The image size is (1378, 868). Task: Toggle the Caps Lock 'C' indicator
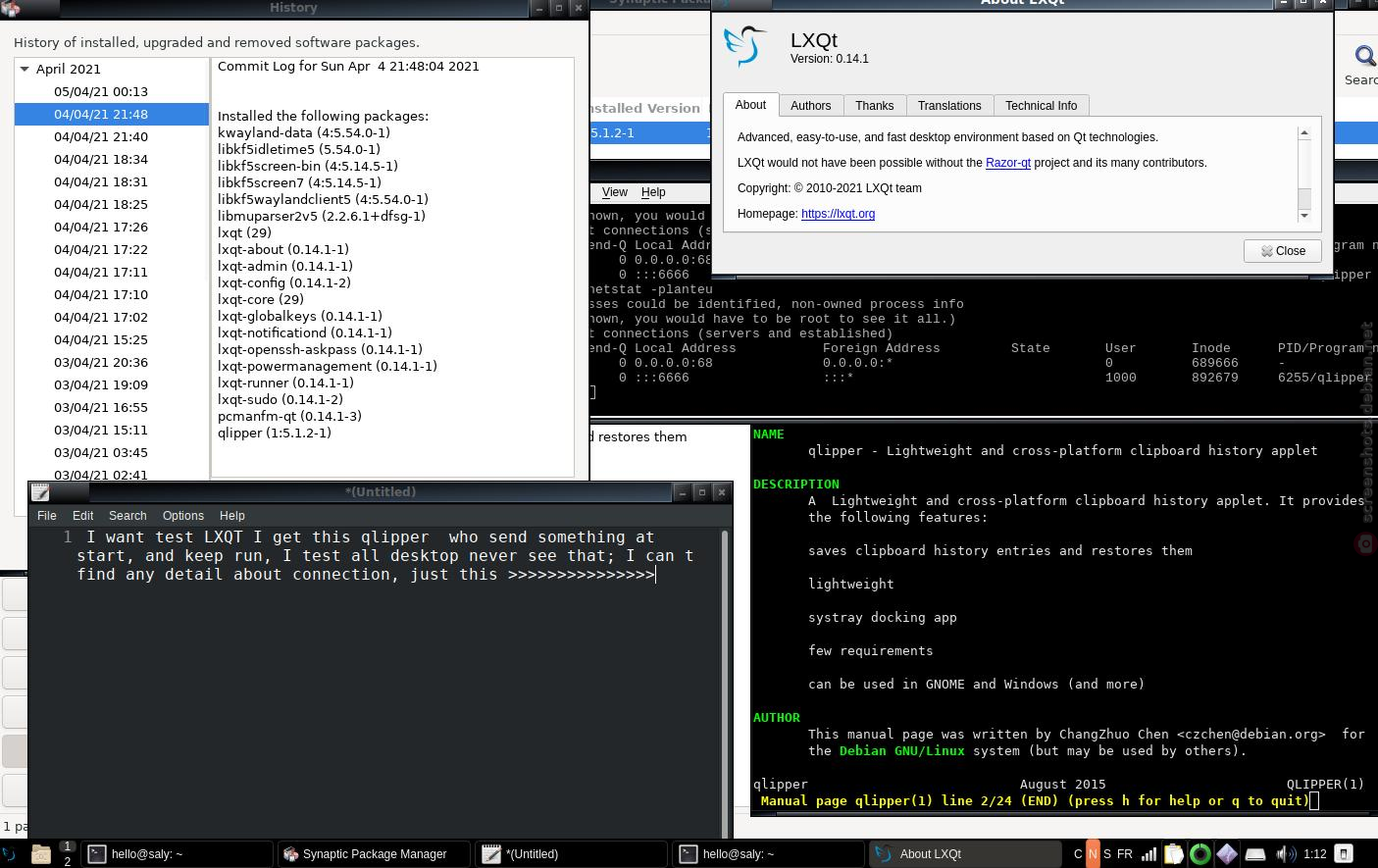coord(1078,854)
